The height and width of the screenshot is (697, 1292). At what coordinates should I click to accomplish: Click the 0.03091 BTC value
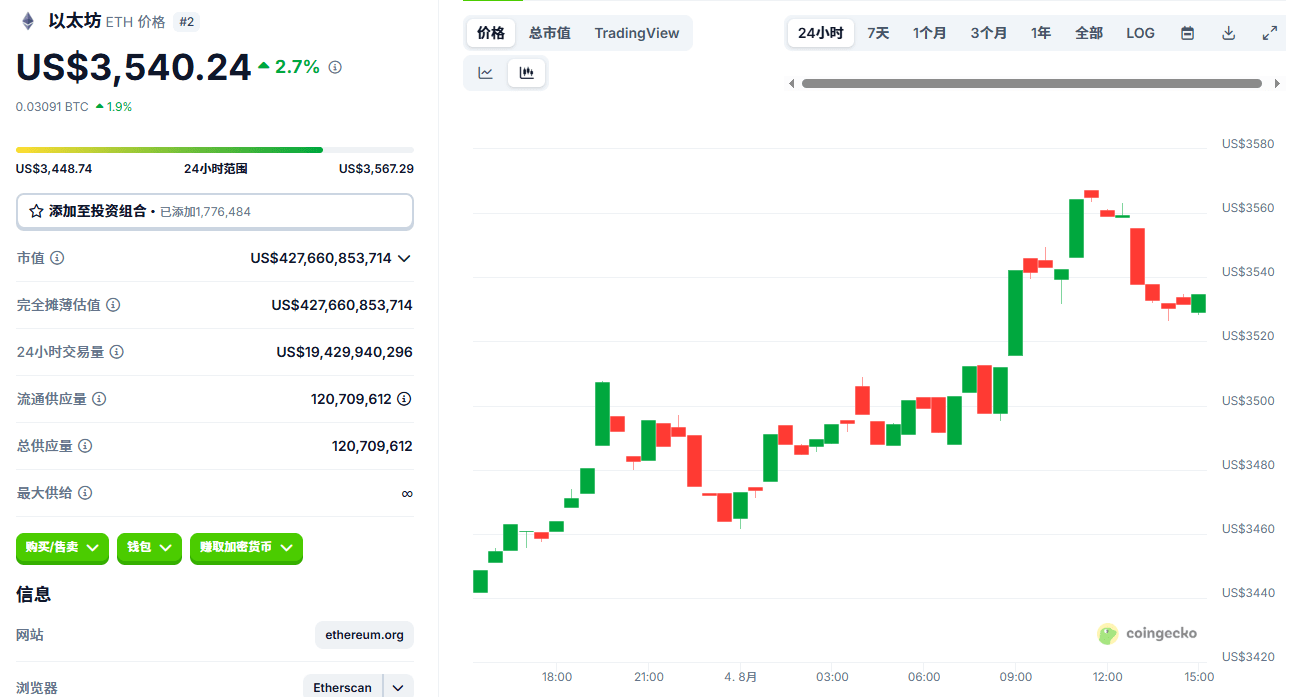click(52, 106)
